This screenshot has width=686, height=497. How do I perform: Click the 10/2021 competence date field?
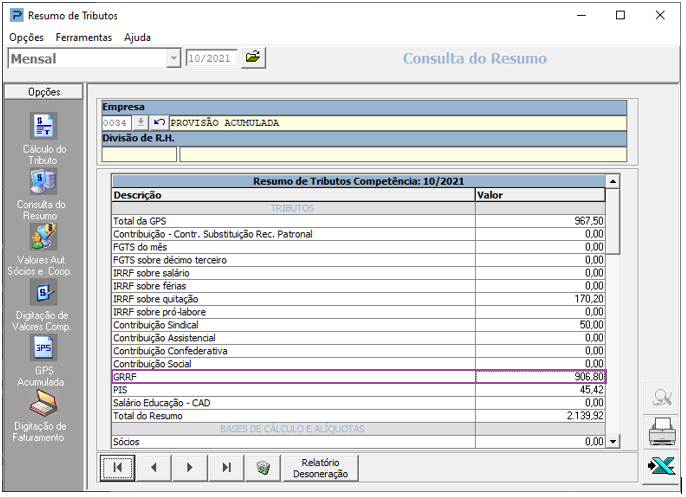212,58
